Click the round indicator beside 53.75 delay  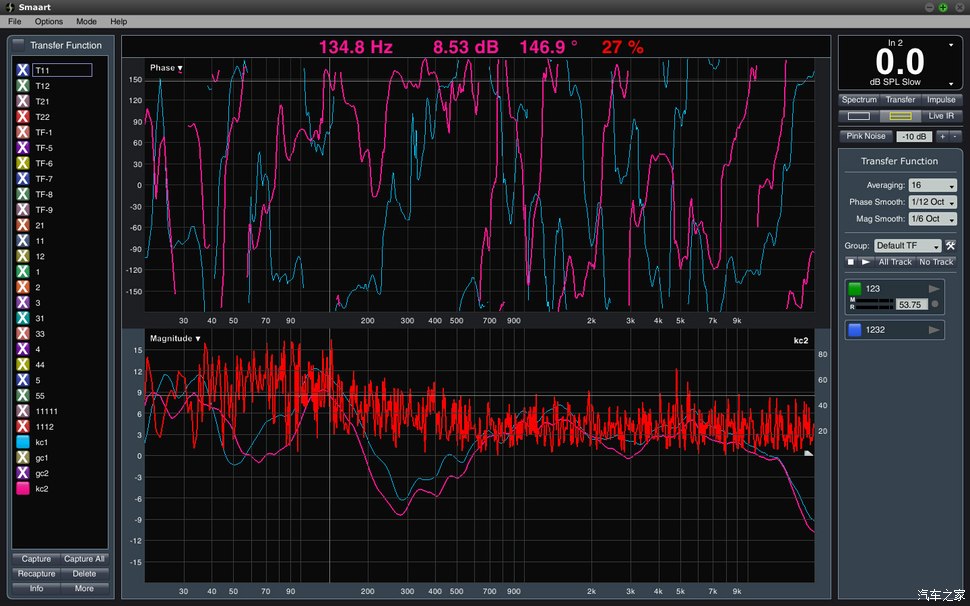pos(934,304)
